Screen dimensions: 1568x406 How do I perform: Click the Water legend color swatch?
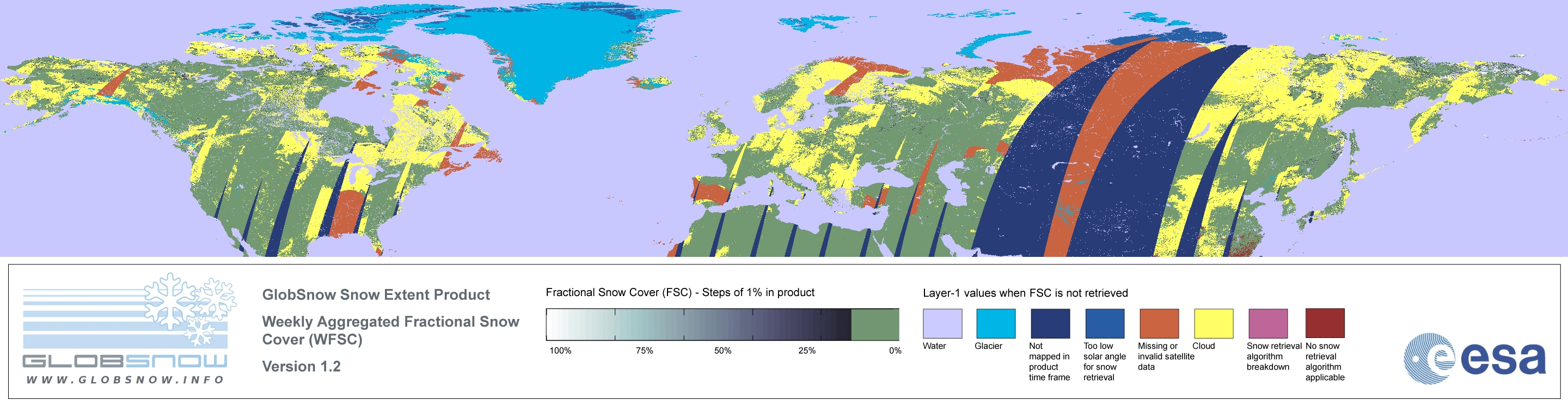point(942,323)
